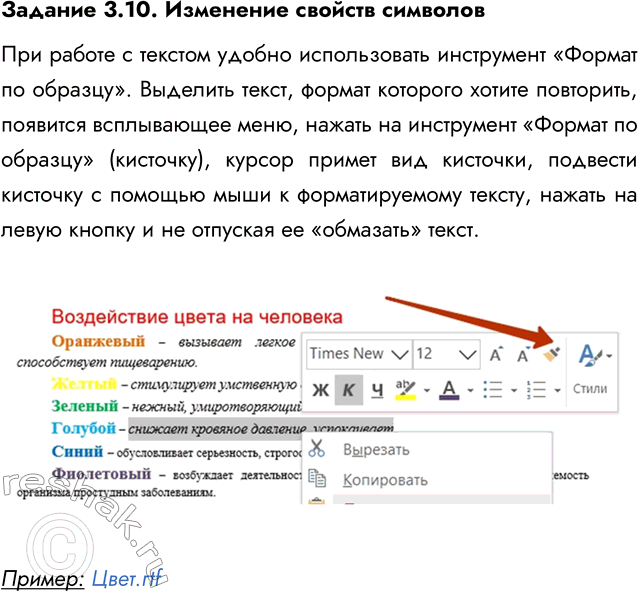The height and width of the screenshot is (591, 638).
Task: Choose Копировать from the context menu
Action: click(385, 479)
